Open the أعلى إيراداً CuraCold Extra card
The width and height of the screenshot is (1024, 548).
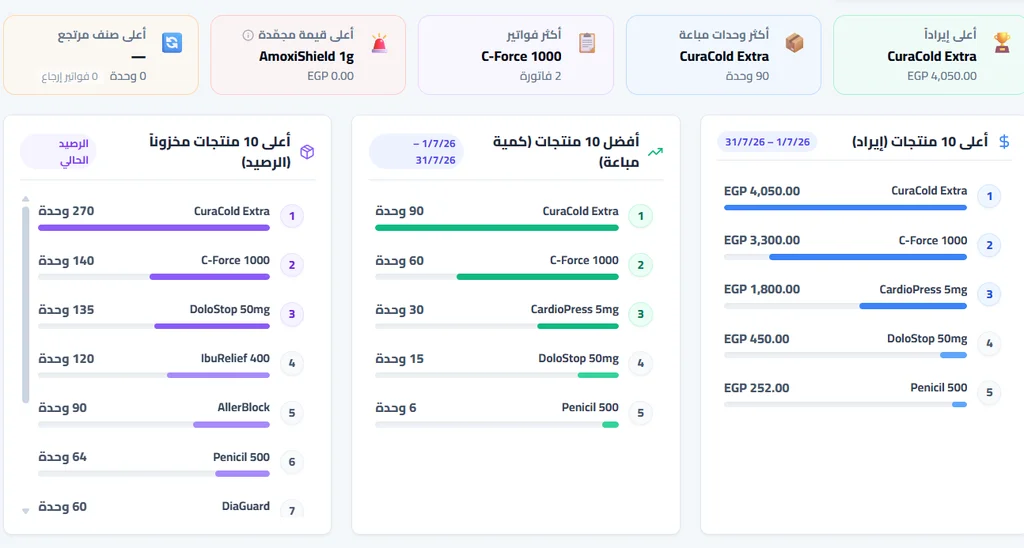929,55
